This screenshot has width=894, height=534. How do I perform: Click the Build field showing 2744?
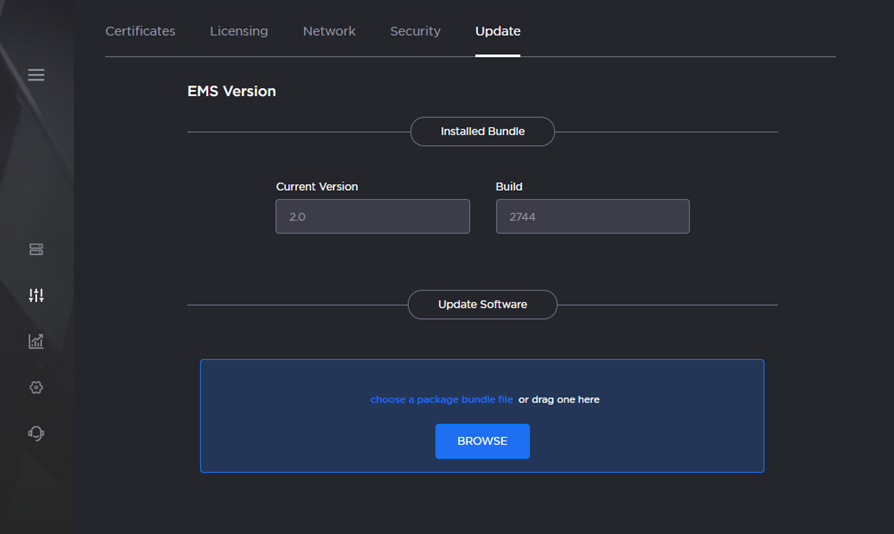click(x=592, y=216)
